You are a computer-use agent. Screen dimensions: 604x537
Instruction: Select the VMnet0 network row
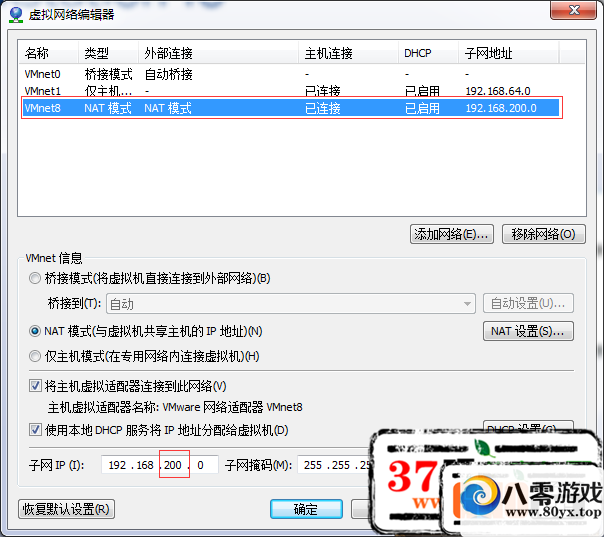coord(289,74)
